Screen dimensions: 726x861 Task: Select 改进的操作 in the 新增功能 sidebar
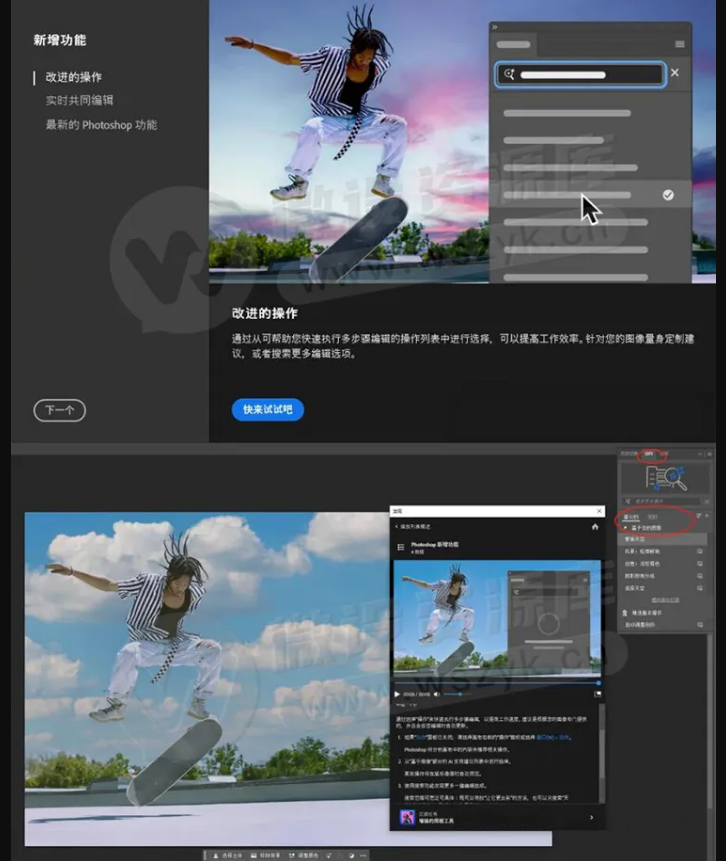[74, 77]
